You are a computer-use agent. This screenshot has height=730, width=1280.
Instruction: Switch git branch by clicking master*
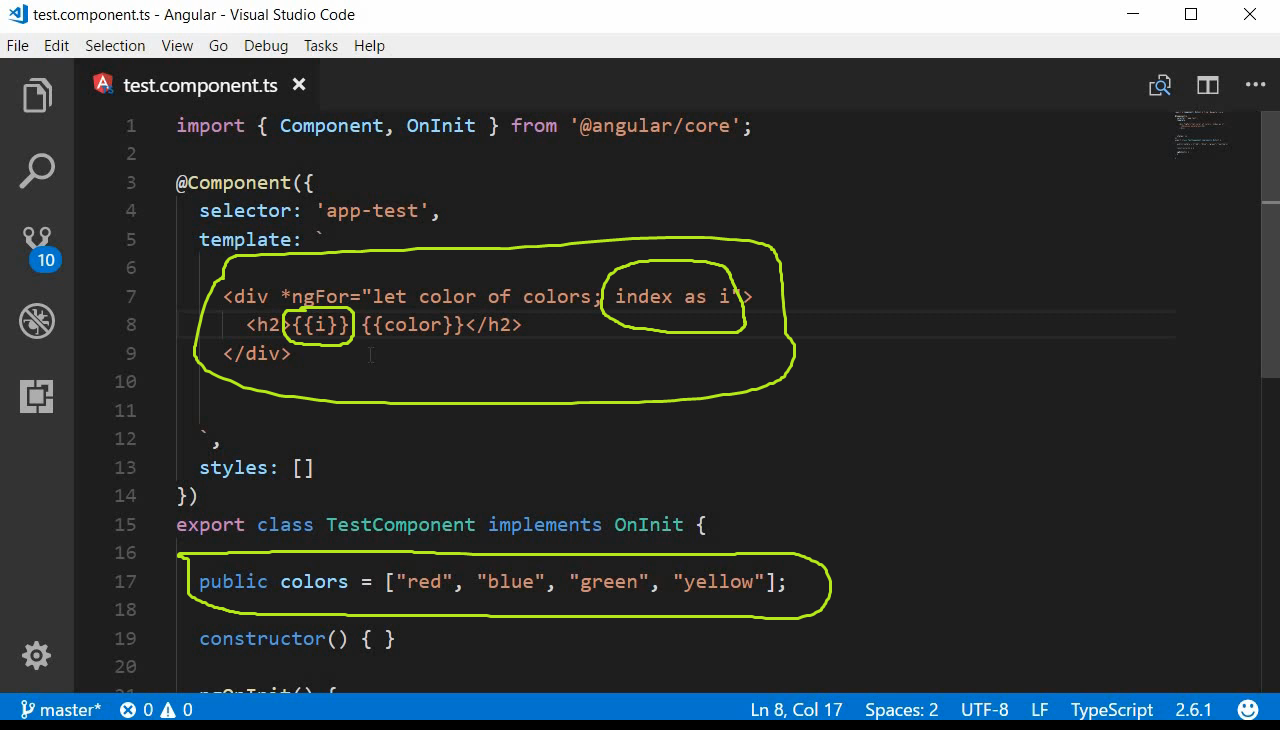click(60, 709)
